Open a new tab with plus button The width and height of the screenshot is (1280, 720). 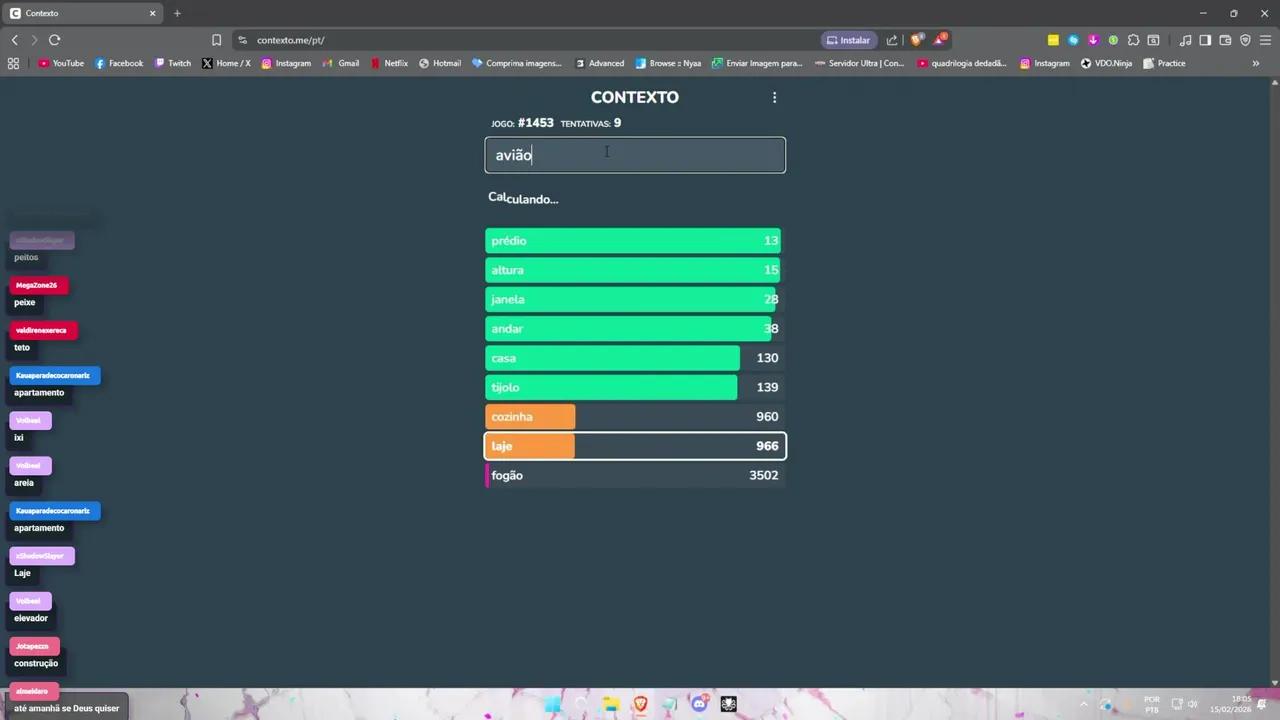click(x=177, y=13)
